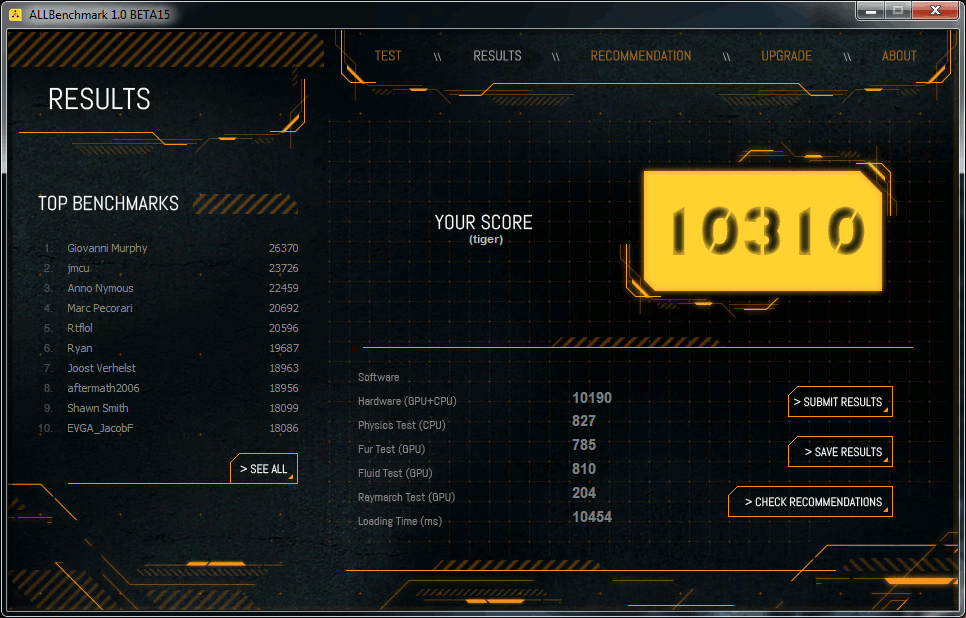Open the RECOMMENDATION tab
Viewport: 966px width, 618px height.
[x=640, y=56]
